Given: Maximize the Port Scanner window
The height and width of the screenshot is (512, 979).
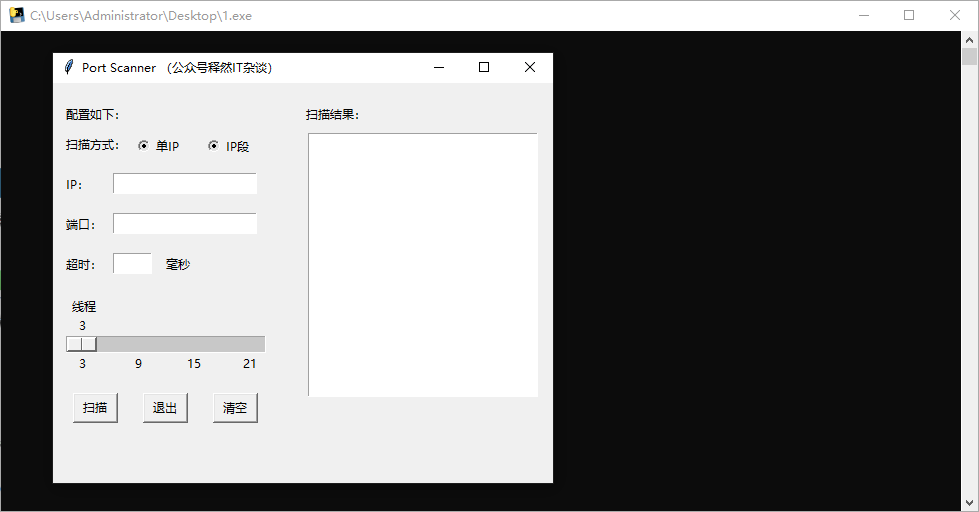Looking at the screenshot, I should 484,67.
